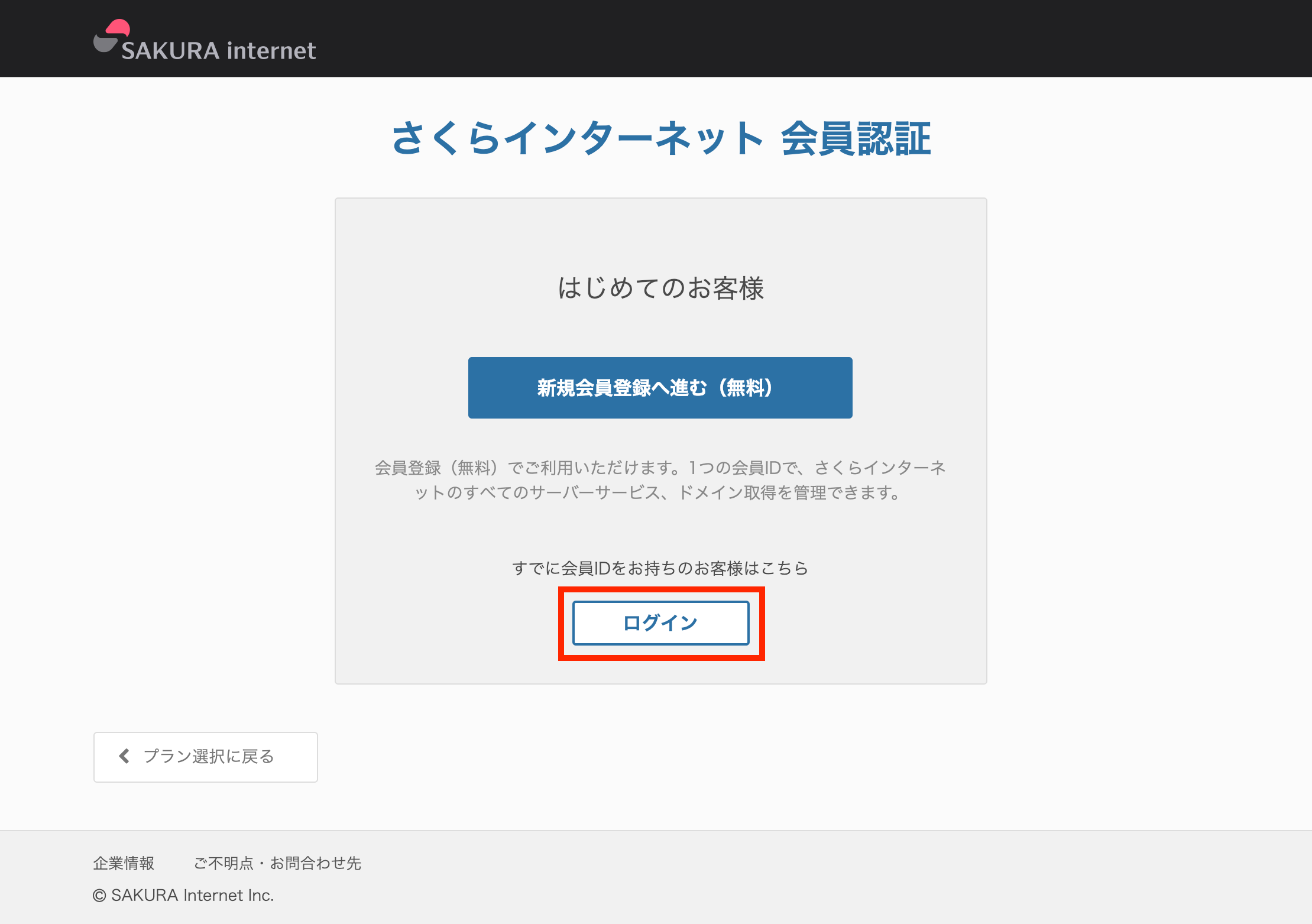Click the 会員登録（無料）description paragraph

(x=660, y=480)
